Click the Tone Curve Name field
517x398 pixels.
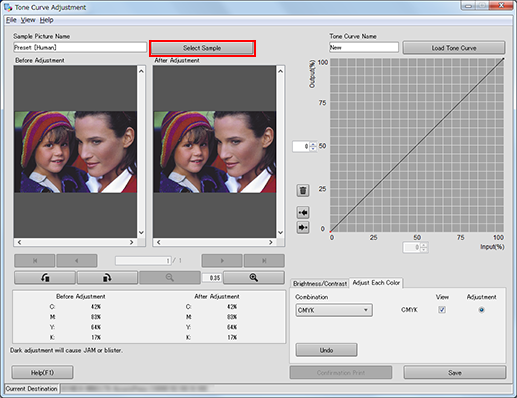[364, 47]
